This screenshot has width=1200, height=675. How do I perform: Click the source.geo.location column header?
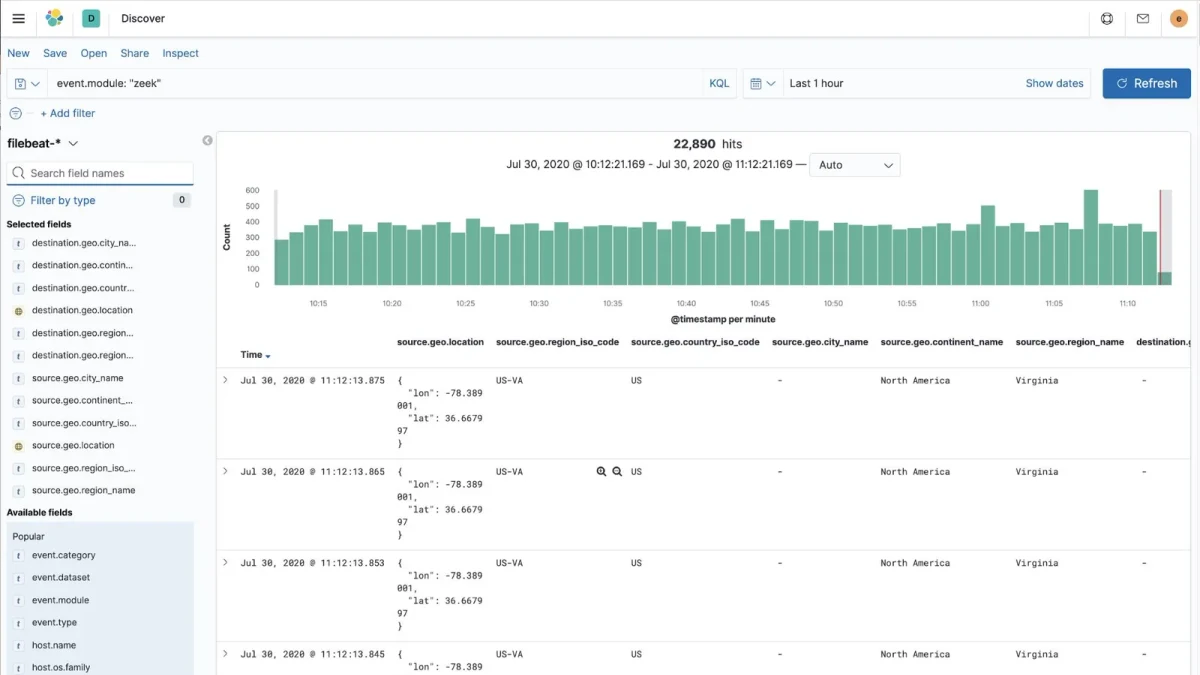[440, 342]
